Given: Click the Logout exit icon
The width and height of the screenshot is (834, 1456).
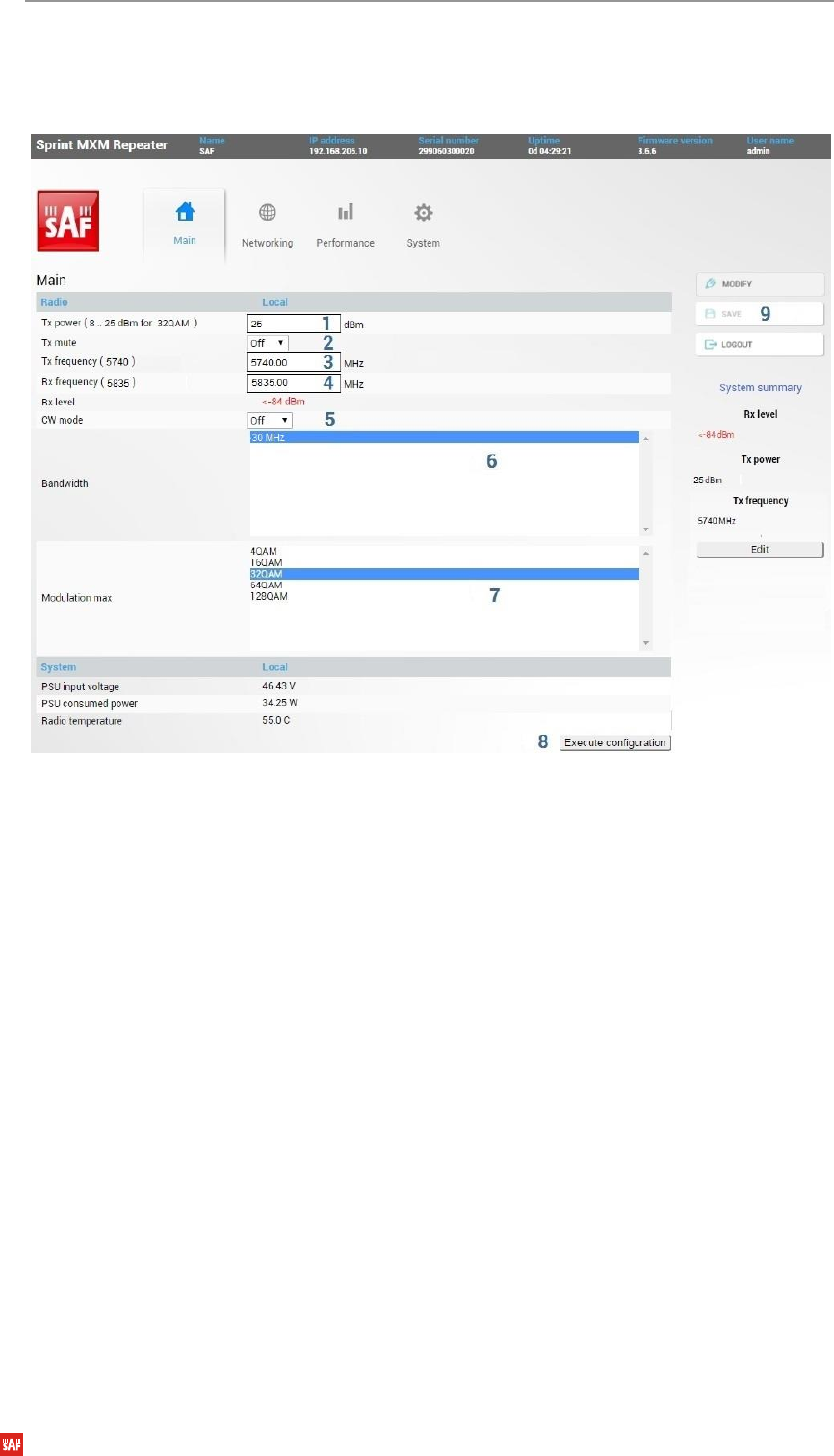Looking at the screenshot, I should 710,344.
